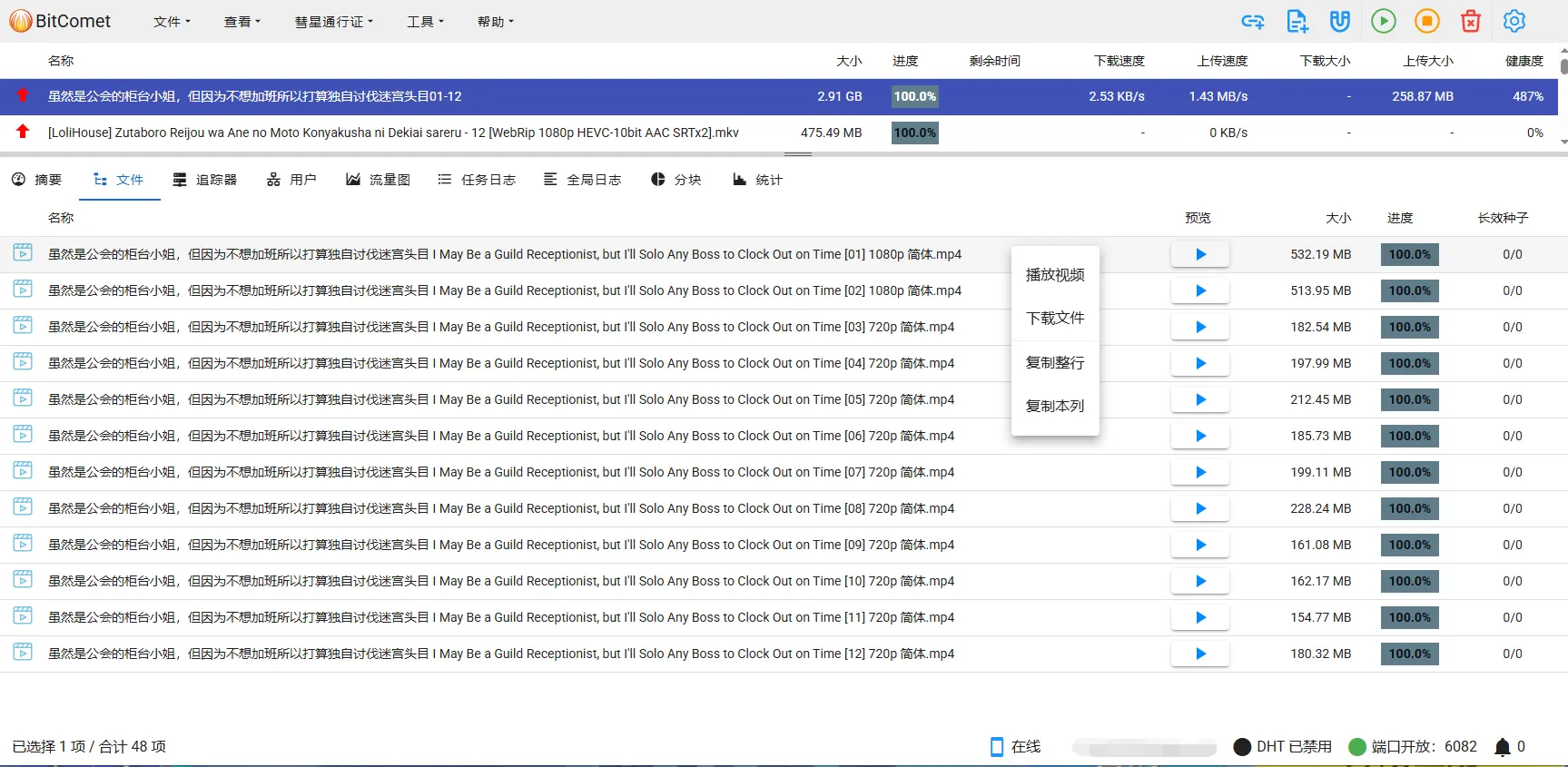Select the LoliHouse Zutaboro Reijou torrent row
The image size is (1568, 767).
(x=393, y=133)
